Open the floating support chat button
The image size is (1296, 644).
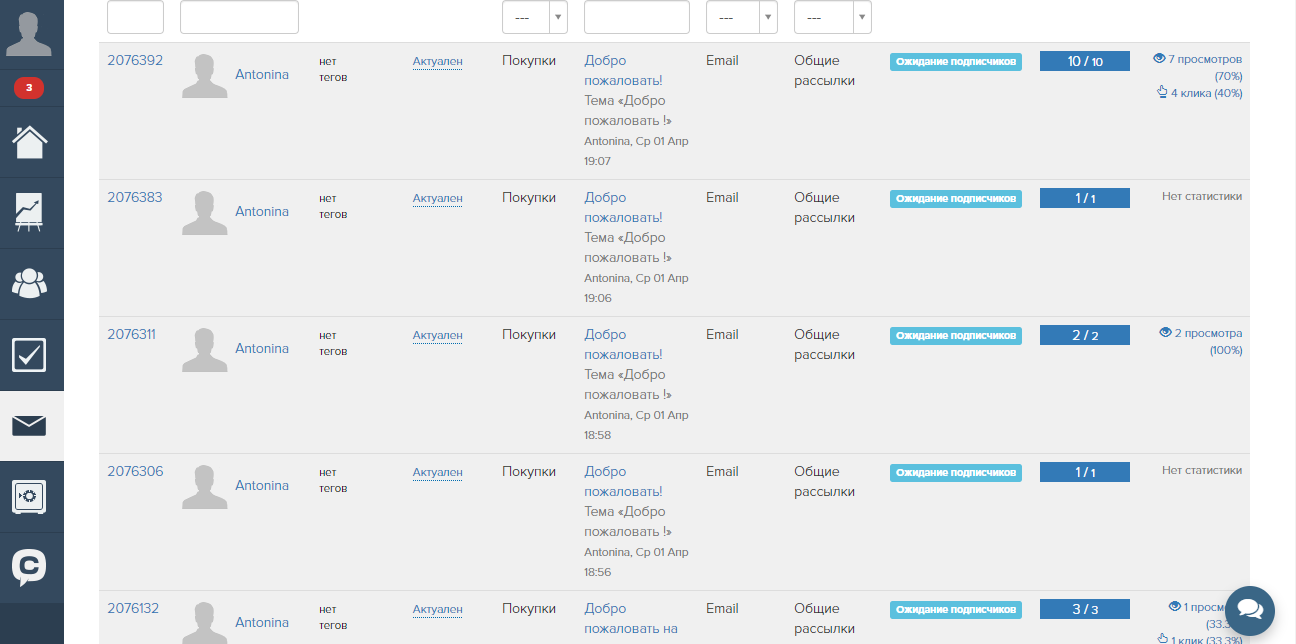1249,610
